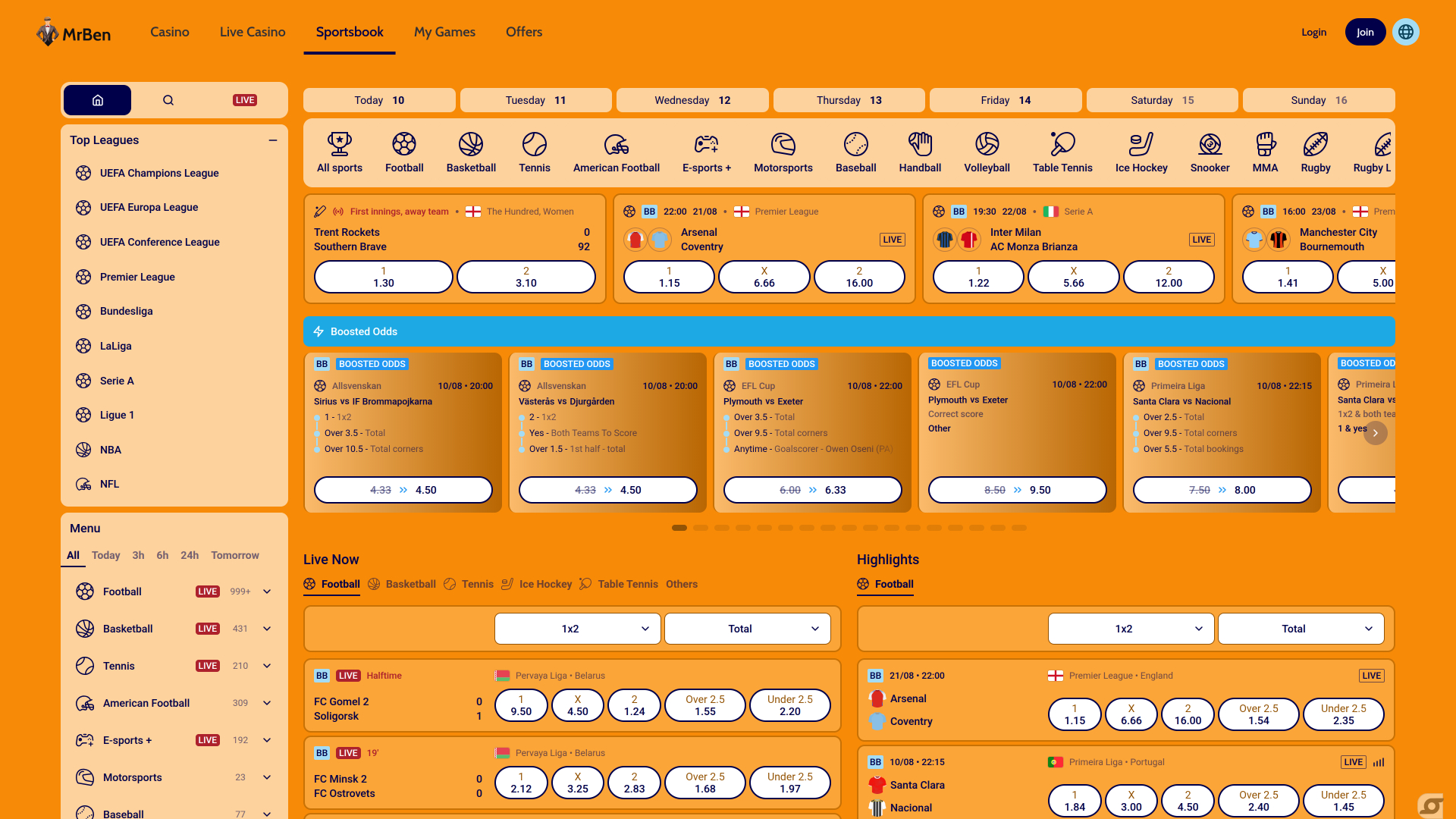Open the Arsenal vs Coventry featured match card
Screen dimensions: 1456x819
point(764,249)
